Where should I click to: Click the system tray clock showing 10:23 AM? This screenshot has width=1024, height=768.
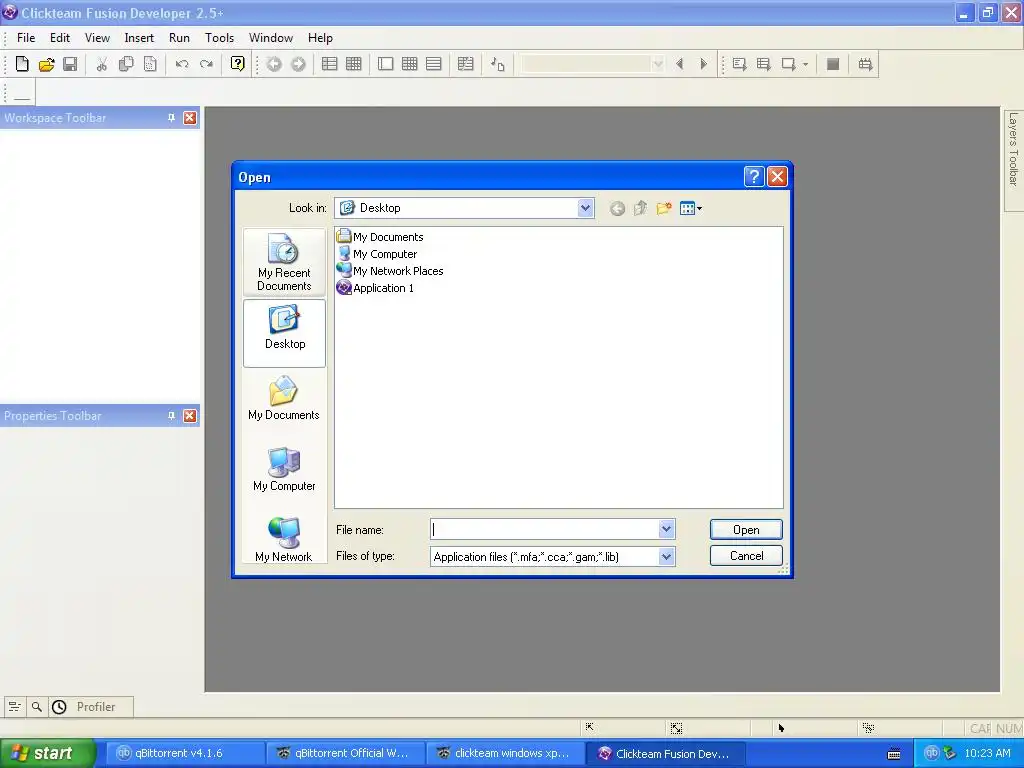pyautogui.click(x=987, y=753)
